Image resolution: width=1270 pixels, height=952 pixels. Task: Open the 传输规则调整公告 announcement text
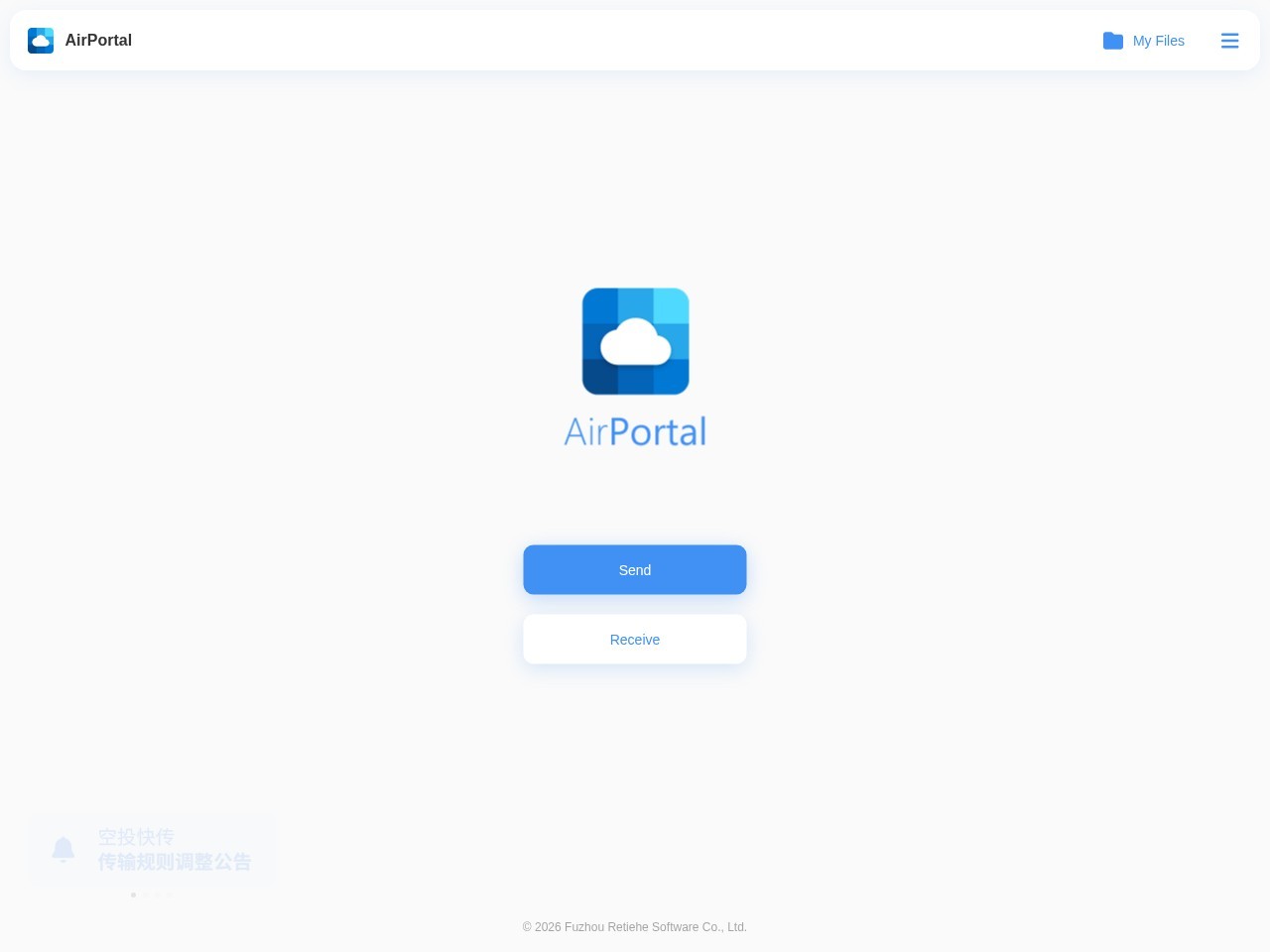pos(174,862)
